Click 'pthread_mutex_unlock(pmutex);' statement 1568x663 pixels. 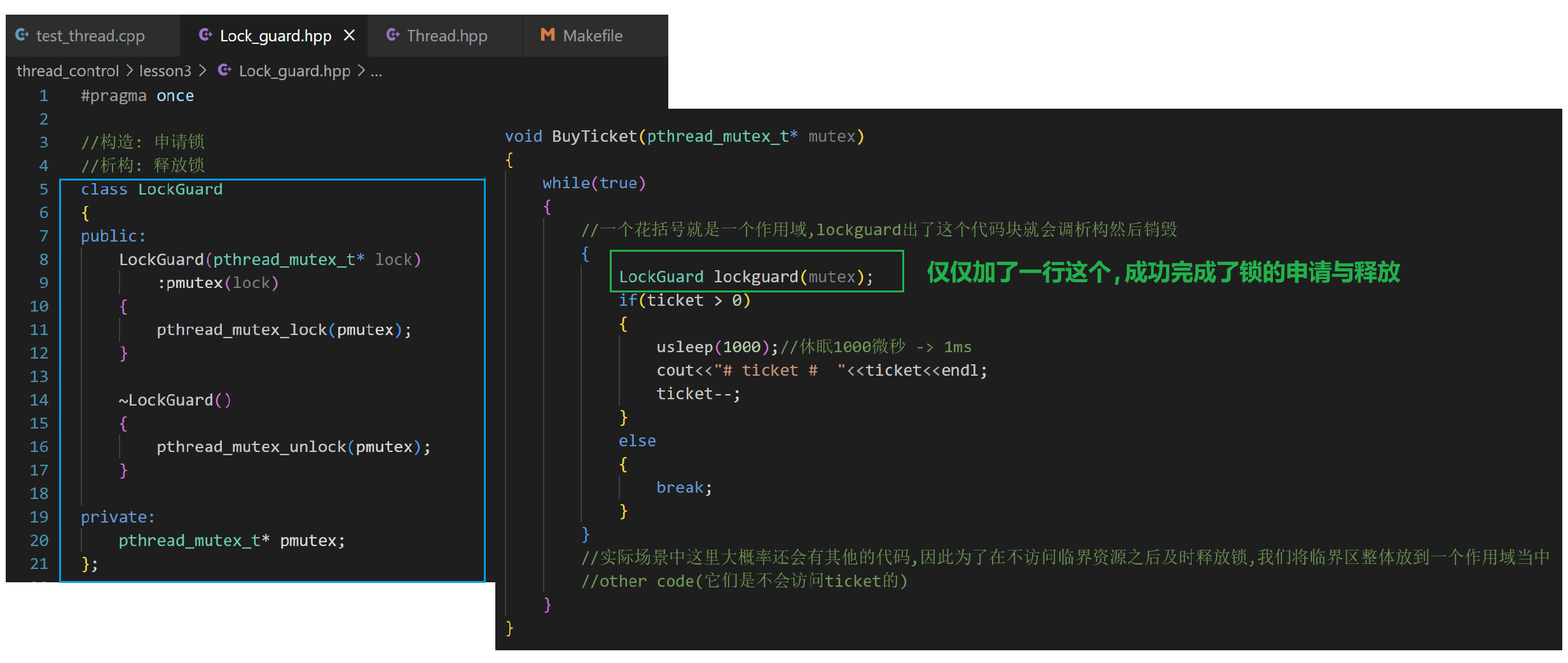[x=294, y=447]
